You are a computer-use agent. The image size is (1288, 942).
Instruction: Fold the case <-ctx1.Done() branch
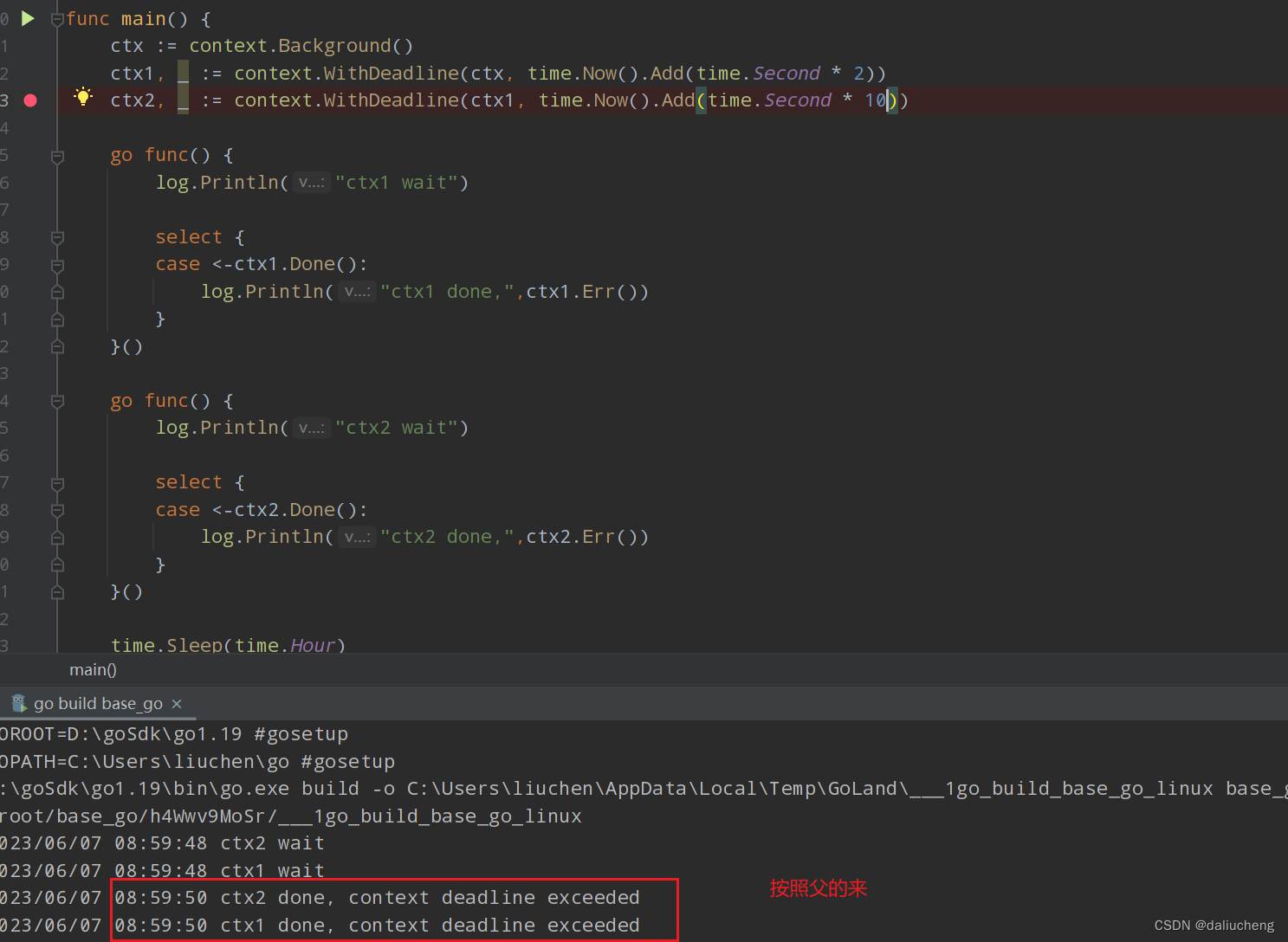click(57, 265)
